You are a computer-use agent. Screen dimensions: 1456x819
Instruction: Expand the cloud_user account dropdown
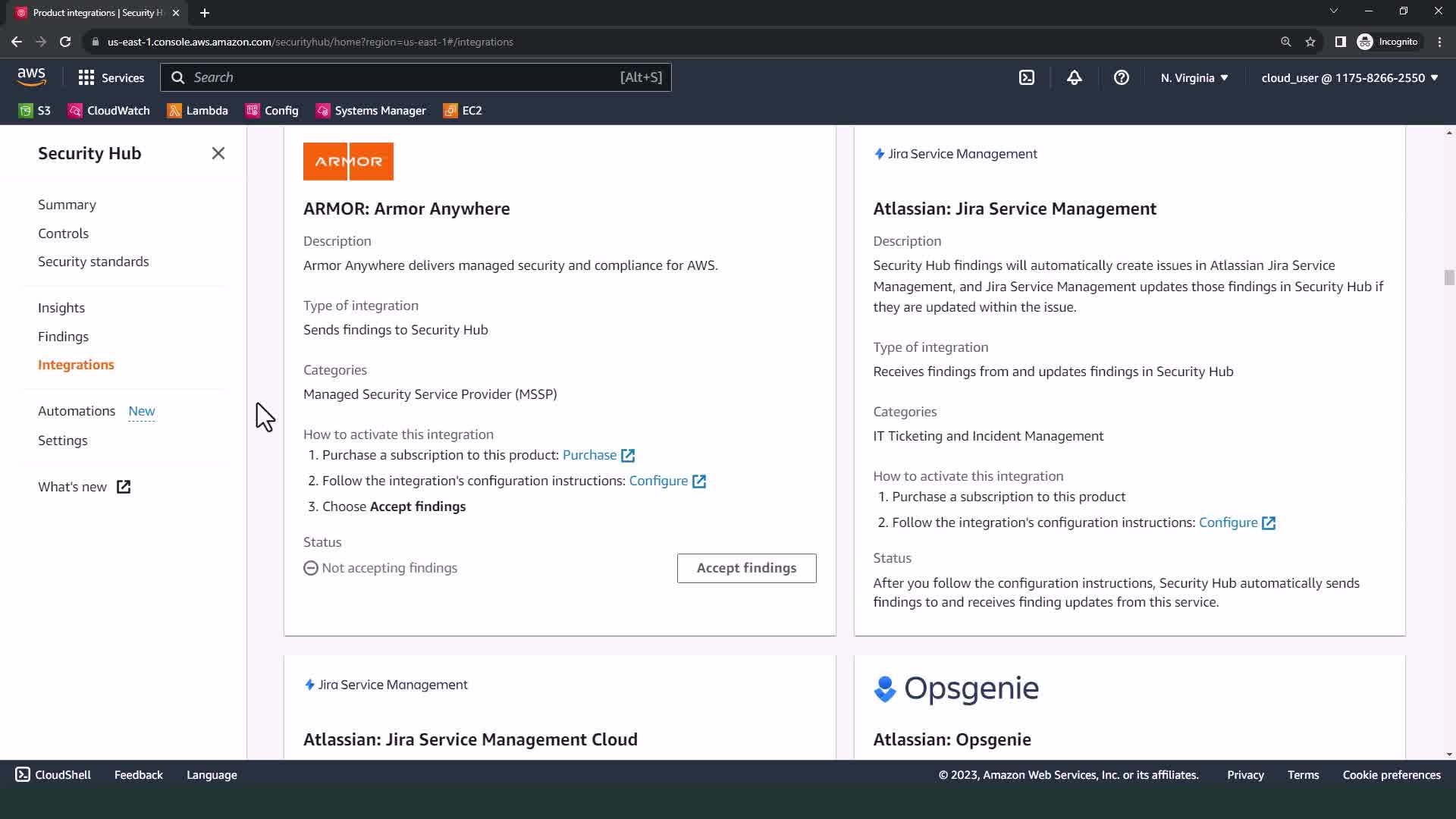(x=1349, y=77)
